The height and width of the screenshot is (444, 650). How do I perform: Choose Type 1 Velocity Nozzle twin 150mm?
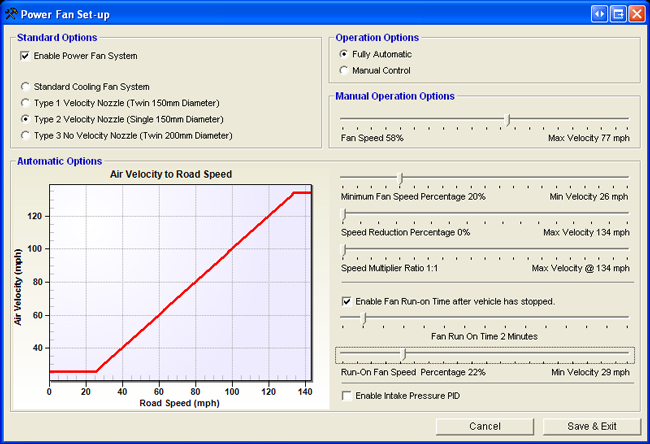click(x=26, y=103)
